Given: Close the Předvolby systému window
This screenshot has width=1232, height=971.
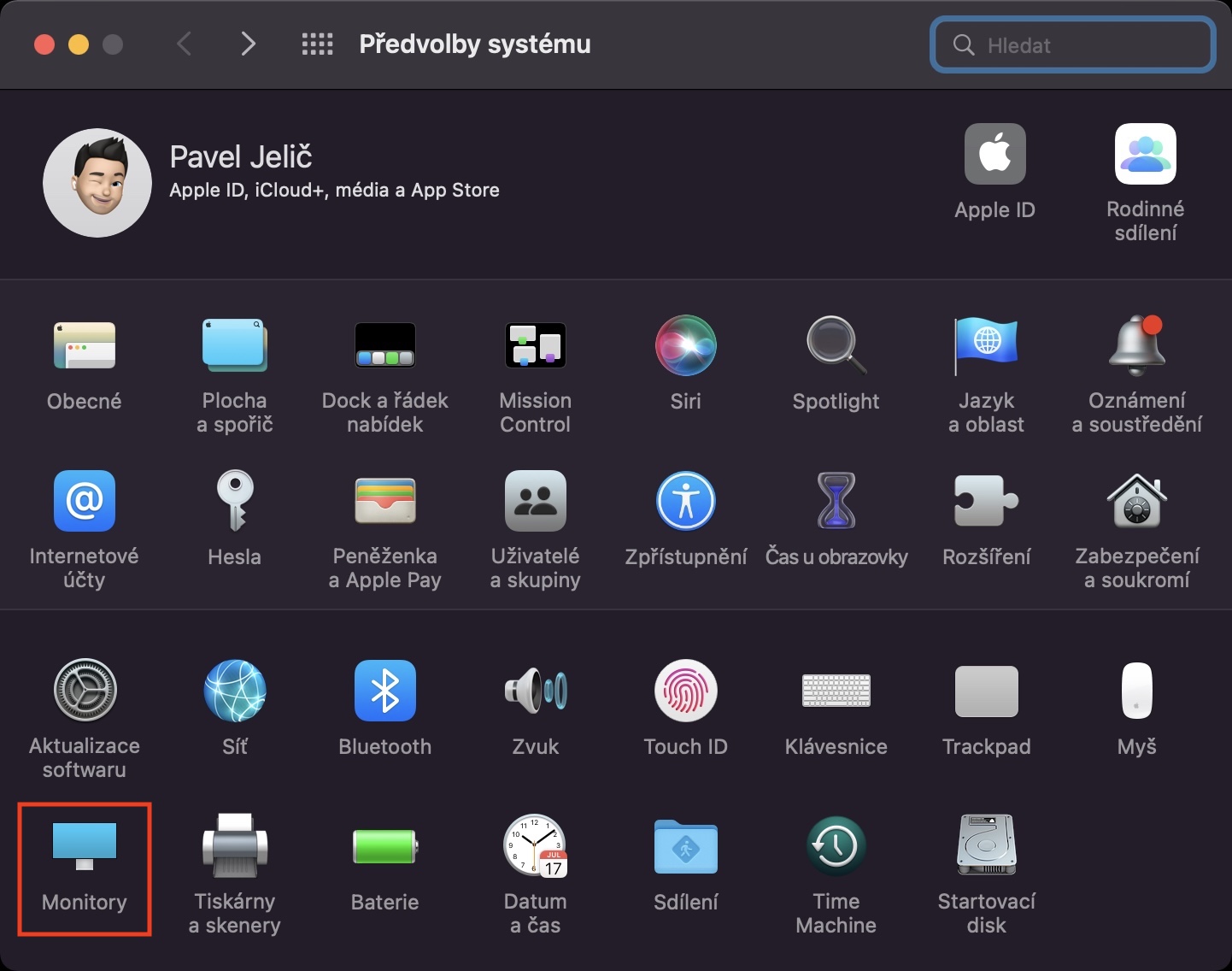Looking at the screenshot, I should pyautogui.click(x=44, y=44).
